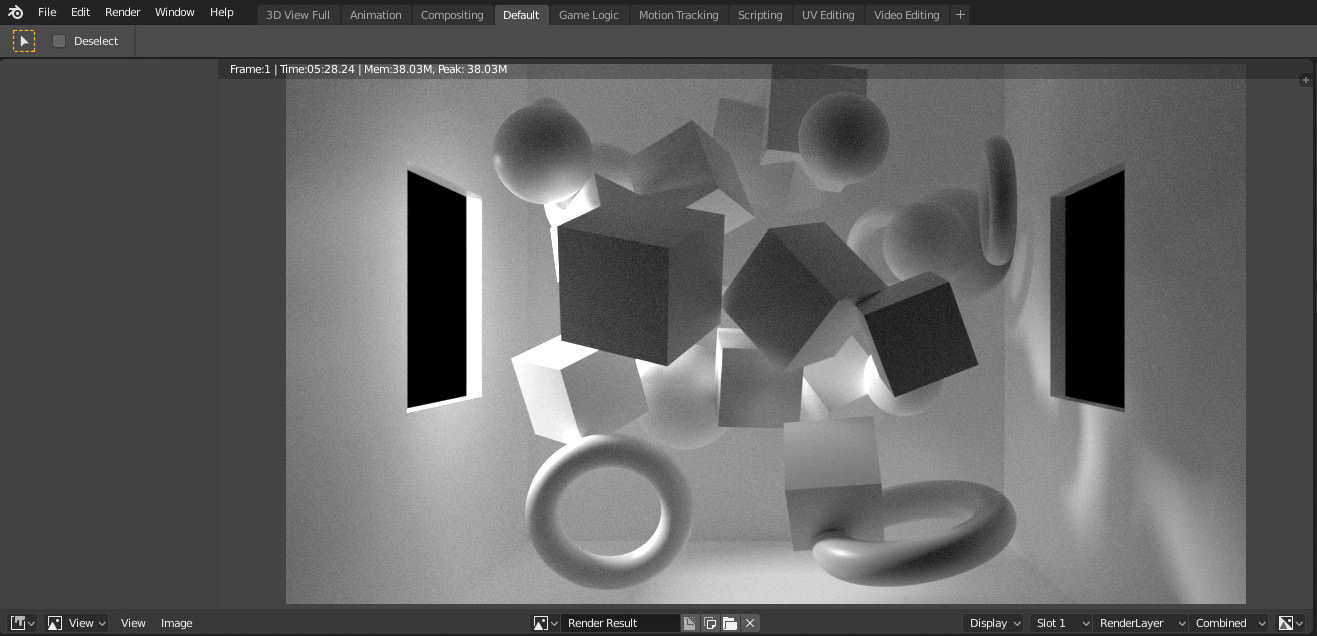Open an image file via the folder icon
Viewport: 1317px width, 636px height.
click(729, 622)
